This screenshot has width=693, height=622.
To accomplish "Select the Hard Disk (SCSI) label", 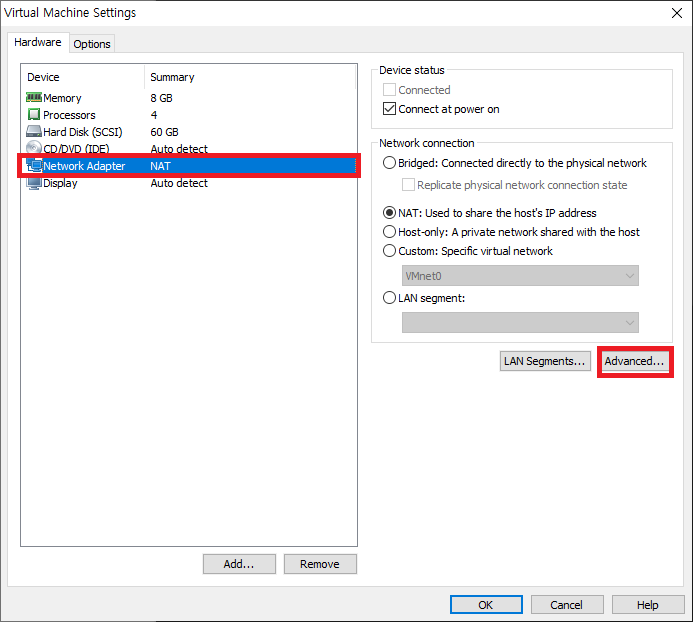I will [83, 132].
